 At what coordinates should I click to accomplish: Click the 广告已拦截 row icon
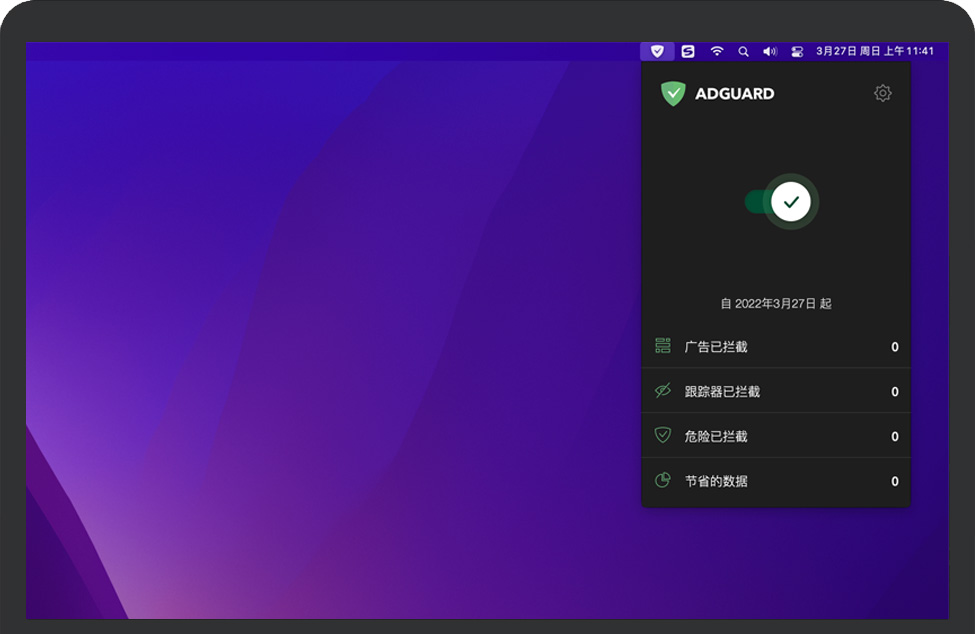pos(663,346)
